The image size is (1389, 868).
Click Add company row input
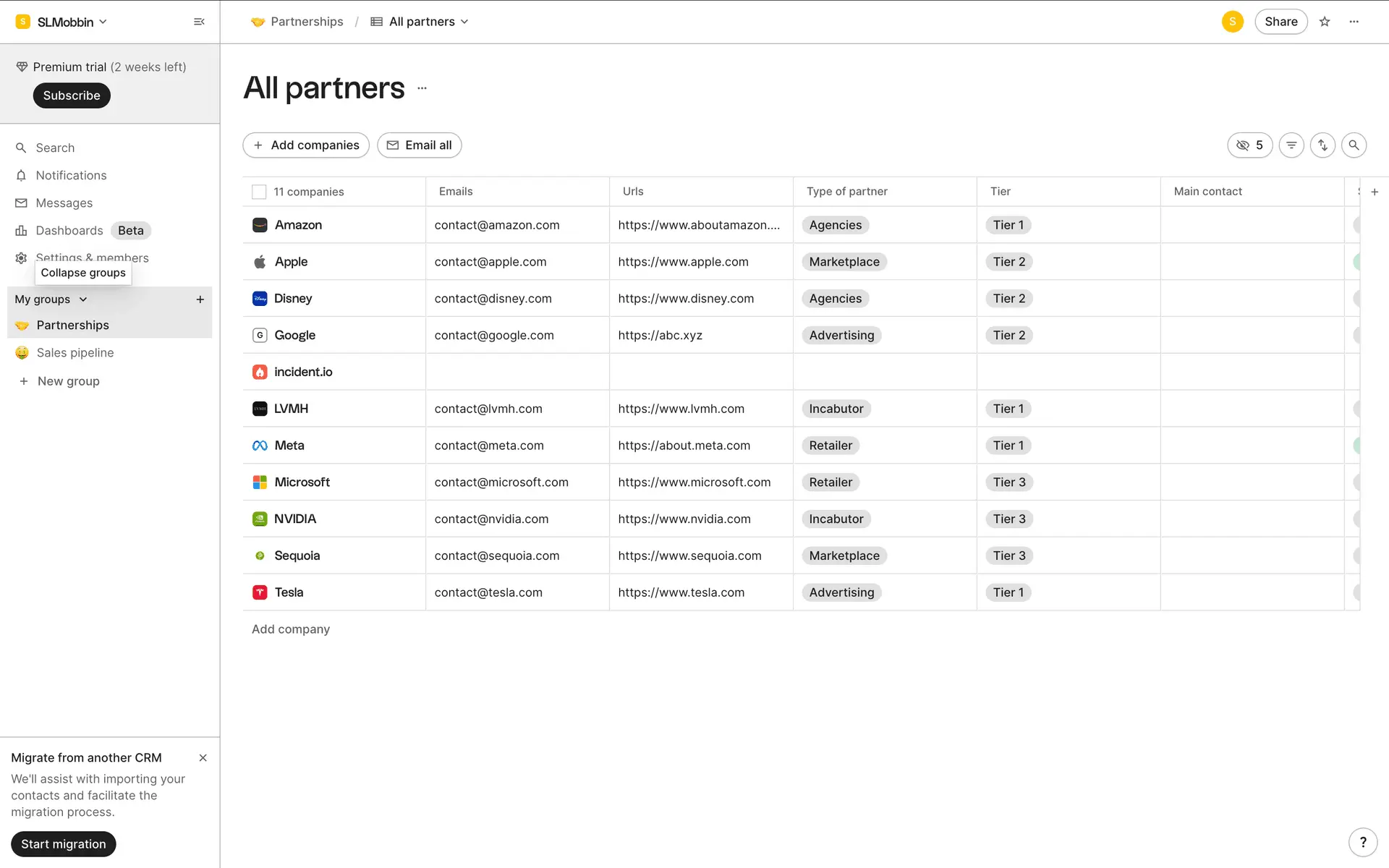click(x=291, y=629)
